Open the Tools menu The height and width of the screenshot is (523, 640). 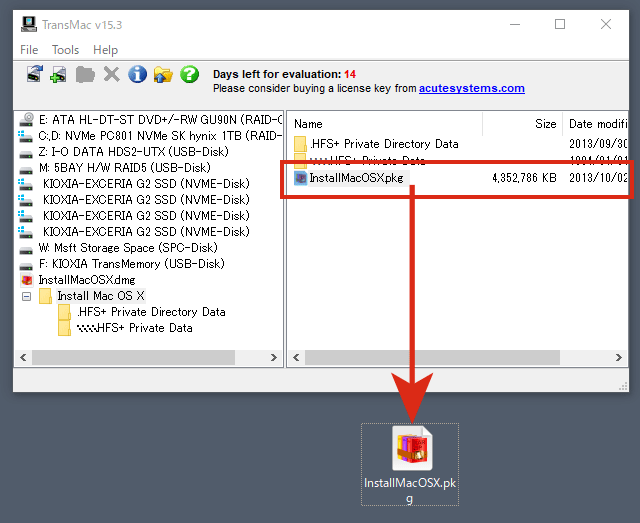point(65,50)
